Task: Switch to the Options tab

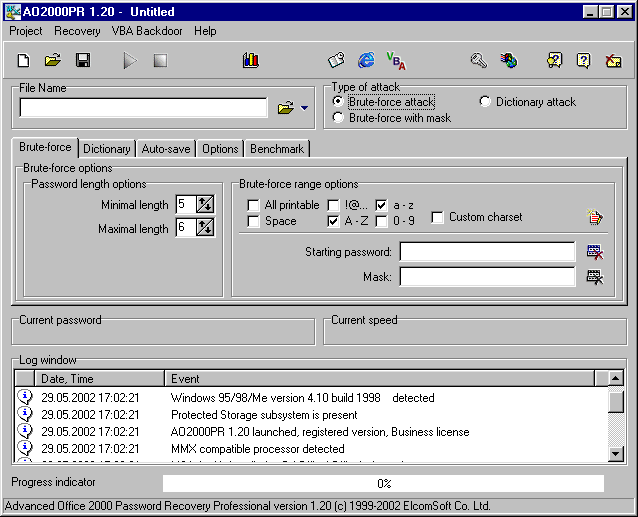Action: 220,149
